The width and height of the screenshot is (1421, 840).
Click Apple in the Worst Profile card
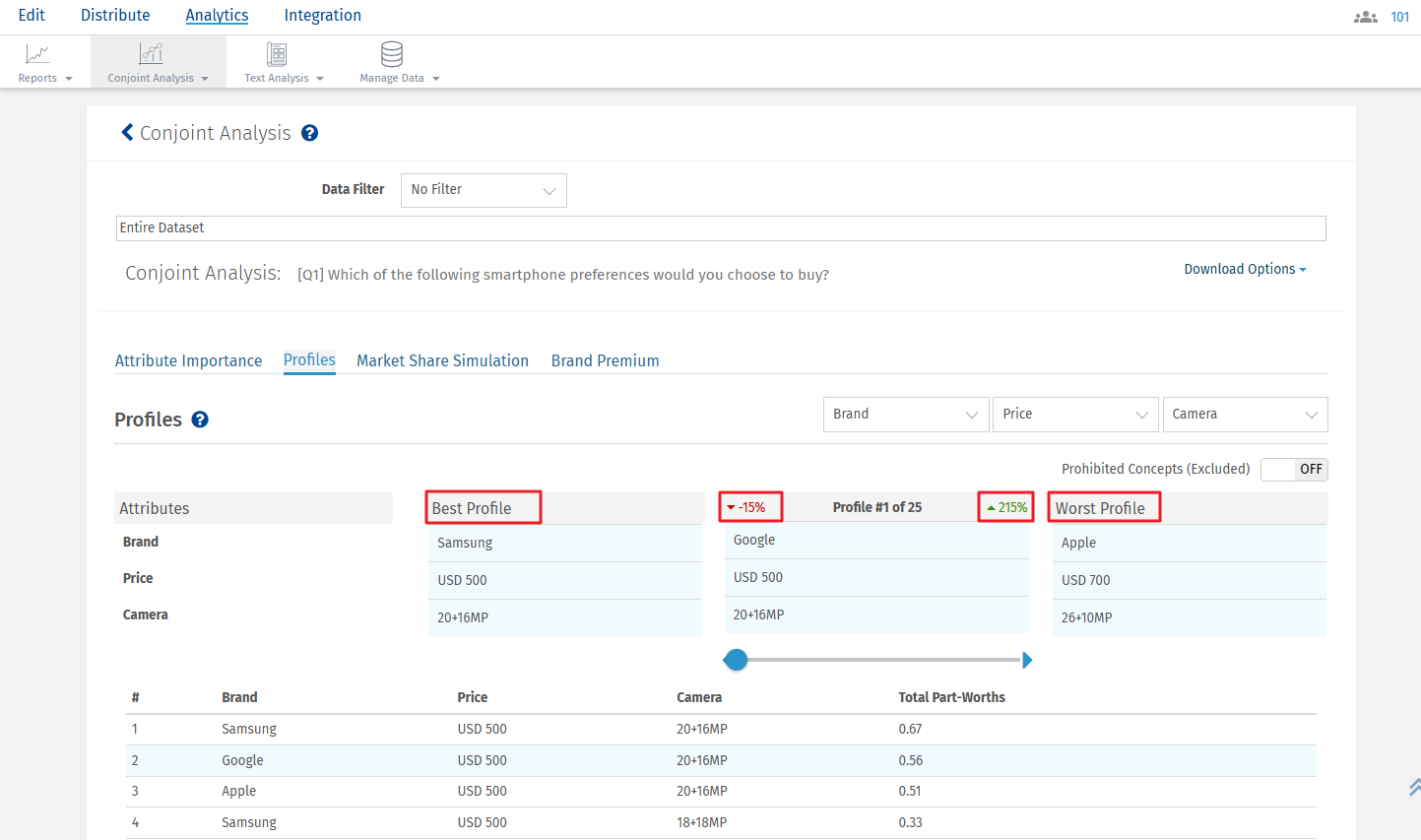point(1078,543)
